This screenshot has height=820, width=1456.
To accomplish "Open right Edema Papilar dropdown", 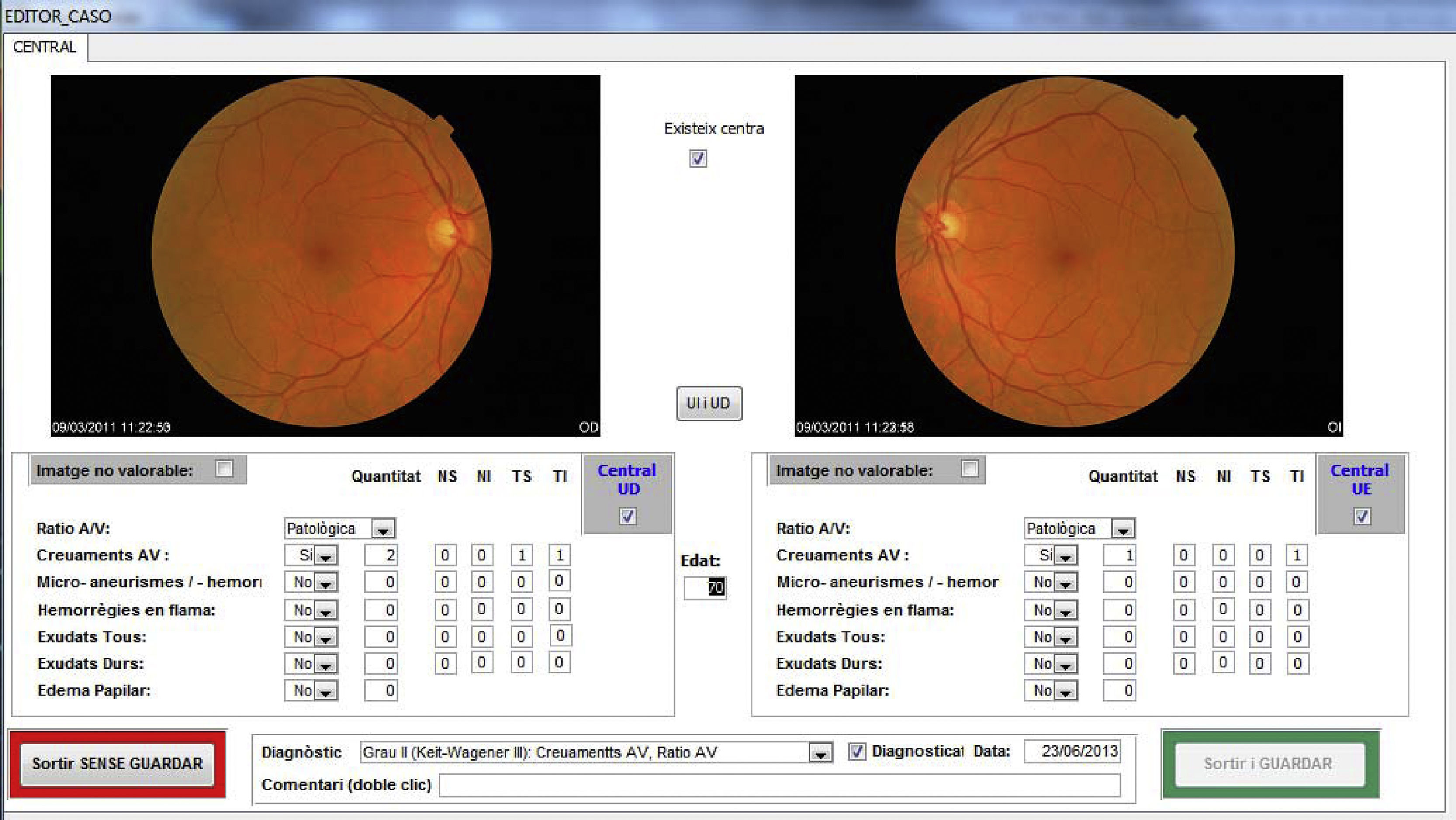I will (1065, 691).
